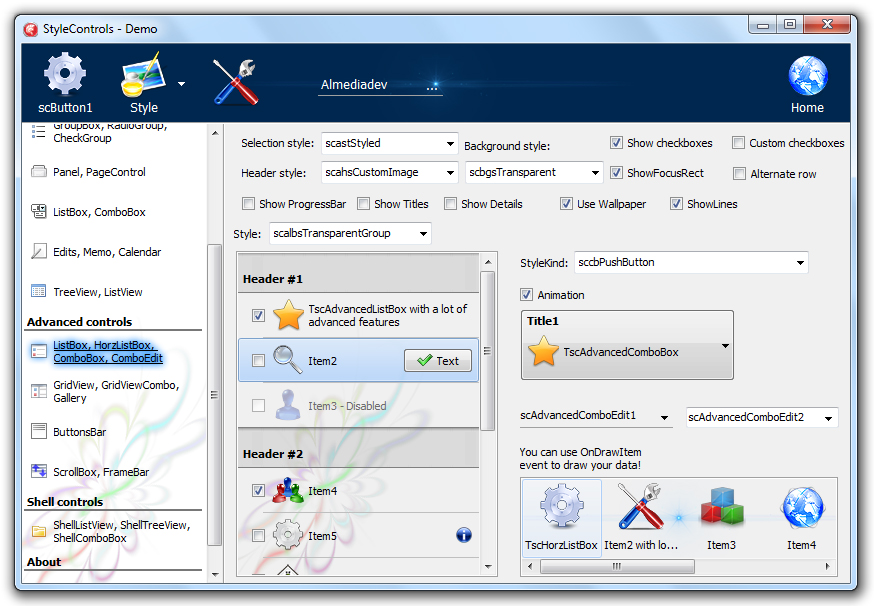Expand the TscAdvancedComboBox dropdown arrow

pyautogui.click(x=725, y=346)
